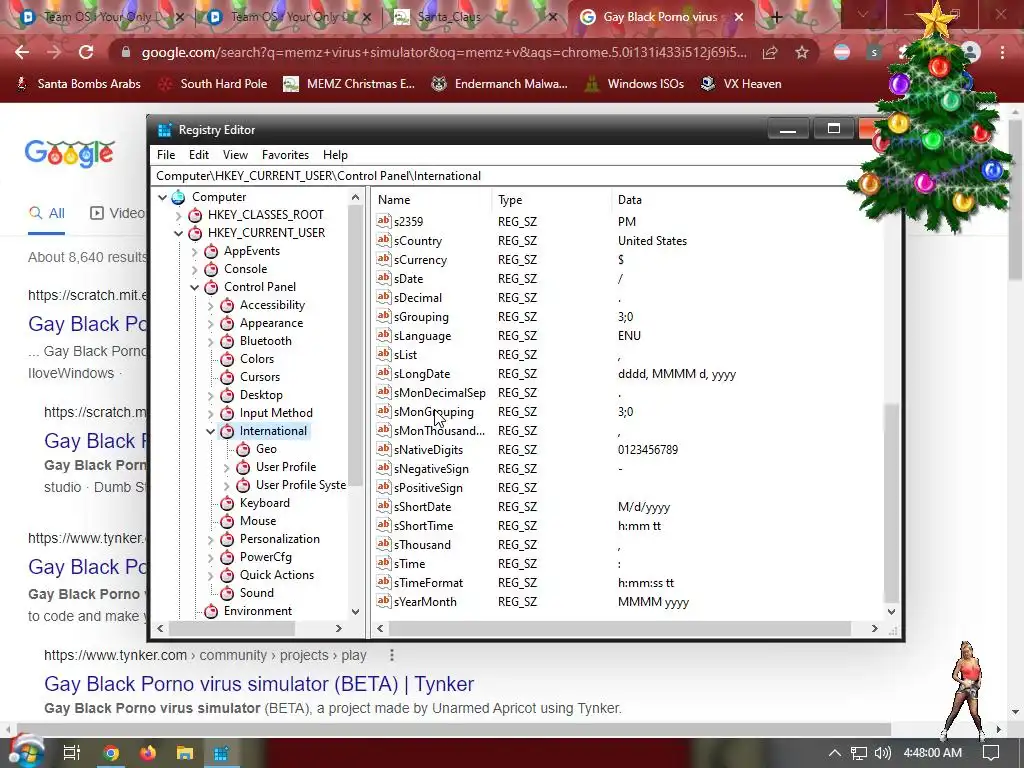Collapse International key
The width and height of the screenshot is (1024, 768).
click(x=210, y=431)
